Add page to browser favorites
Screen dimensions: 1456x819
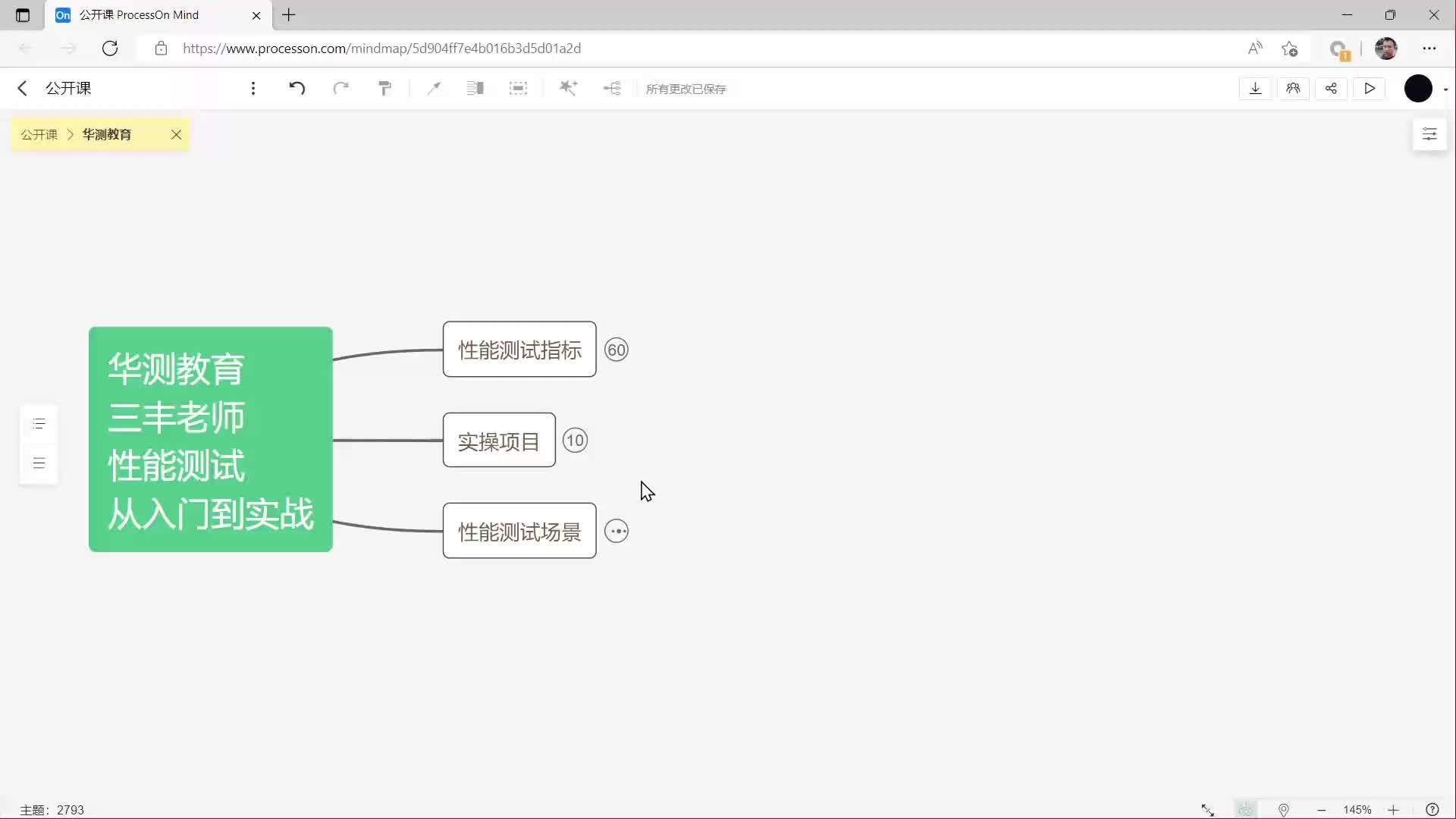(1290, 49)
